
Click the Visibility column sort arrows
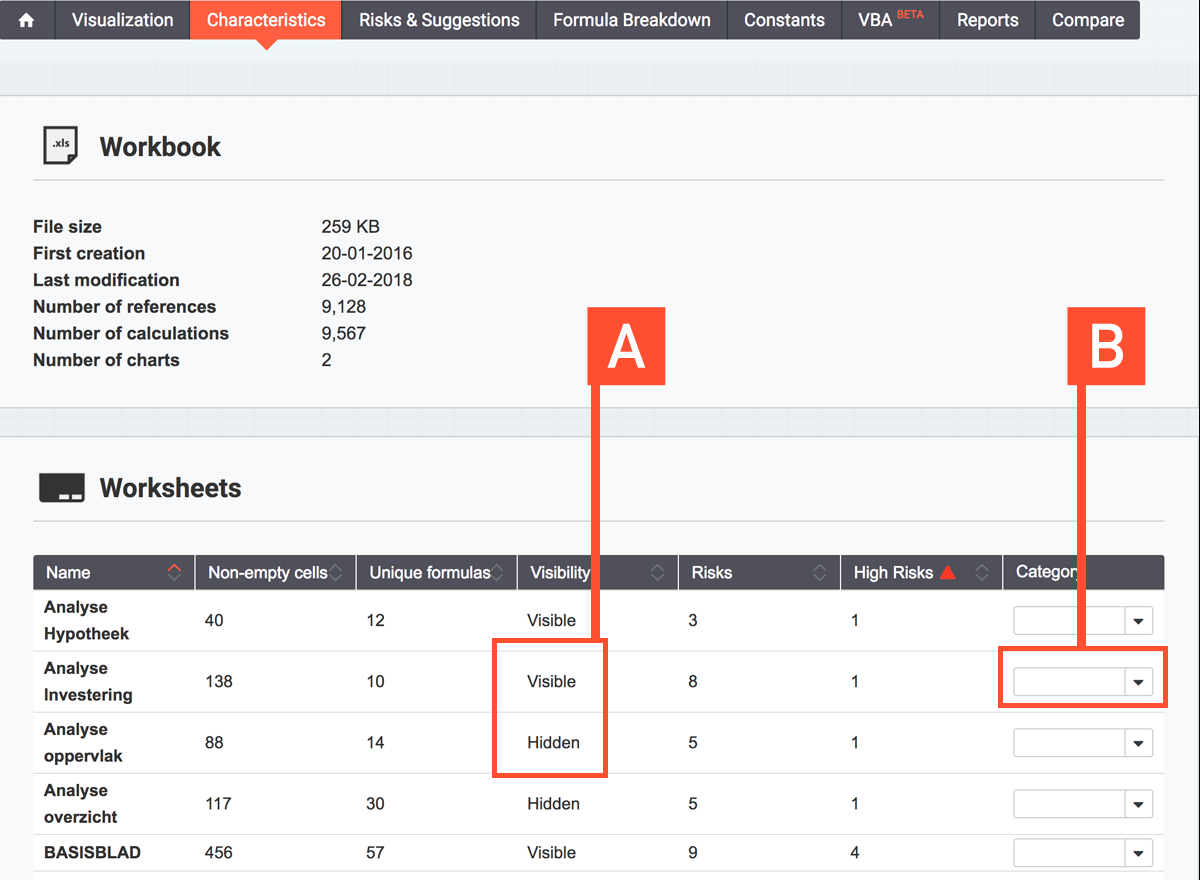(657, 573)
